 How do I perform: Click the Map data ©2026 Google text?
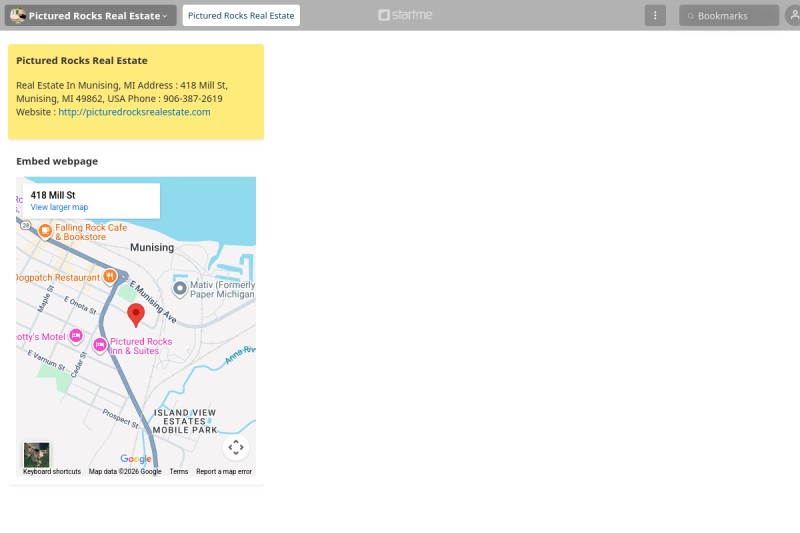125,472
